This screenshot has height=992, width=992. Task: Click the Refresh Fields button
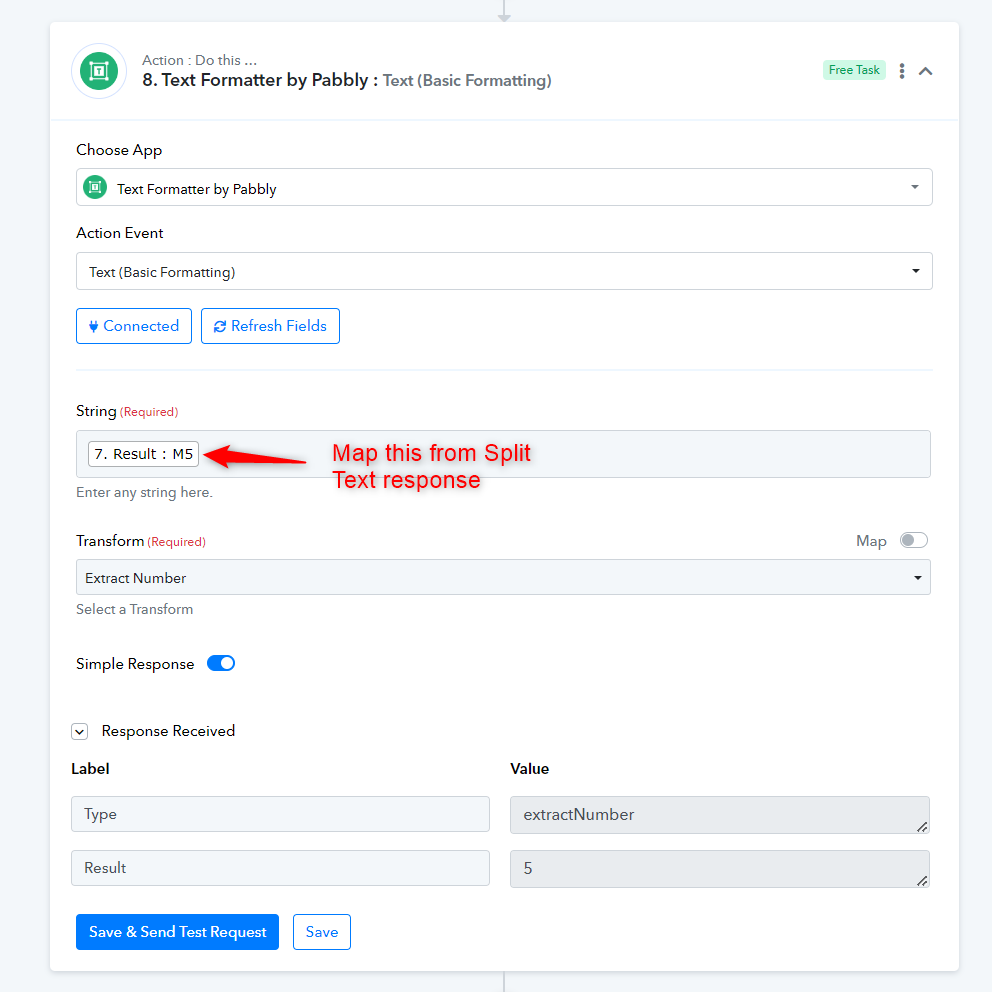click(270, 326)
